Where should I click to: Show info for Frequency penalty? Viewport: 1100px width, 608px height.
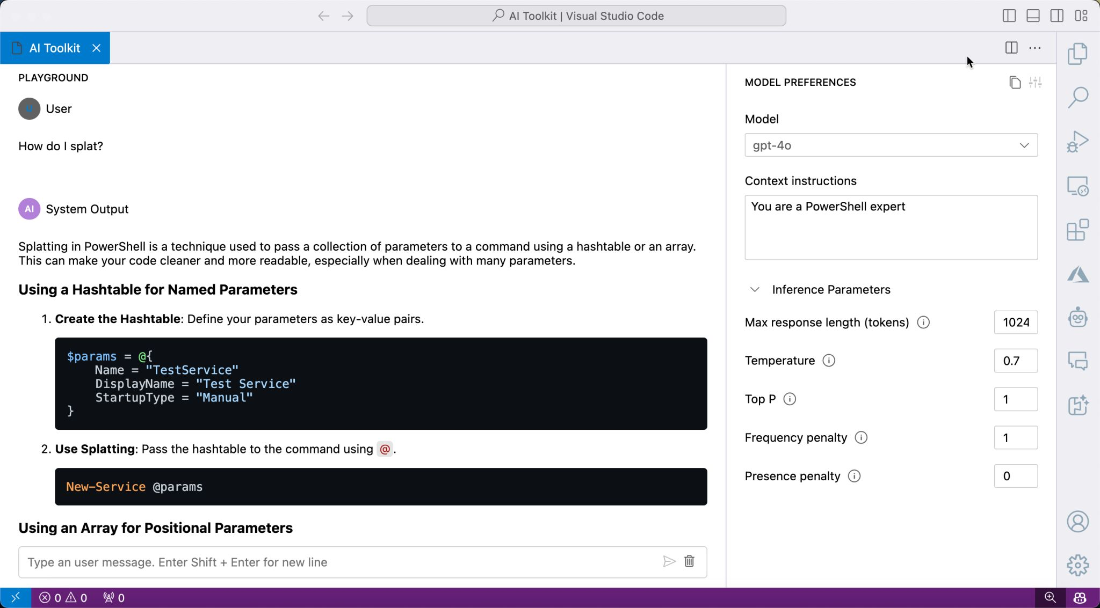(861, 438)
